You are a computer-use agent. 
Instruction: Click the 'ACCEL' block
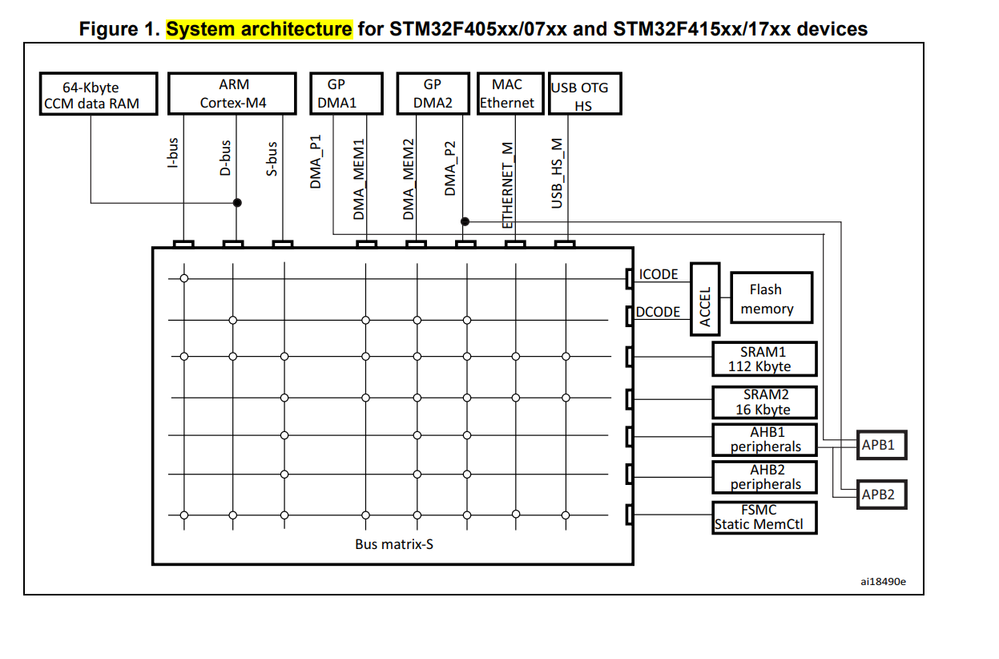tap(705, 299)
